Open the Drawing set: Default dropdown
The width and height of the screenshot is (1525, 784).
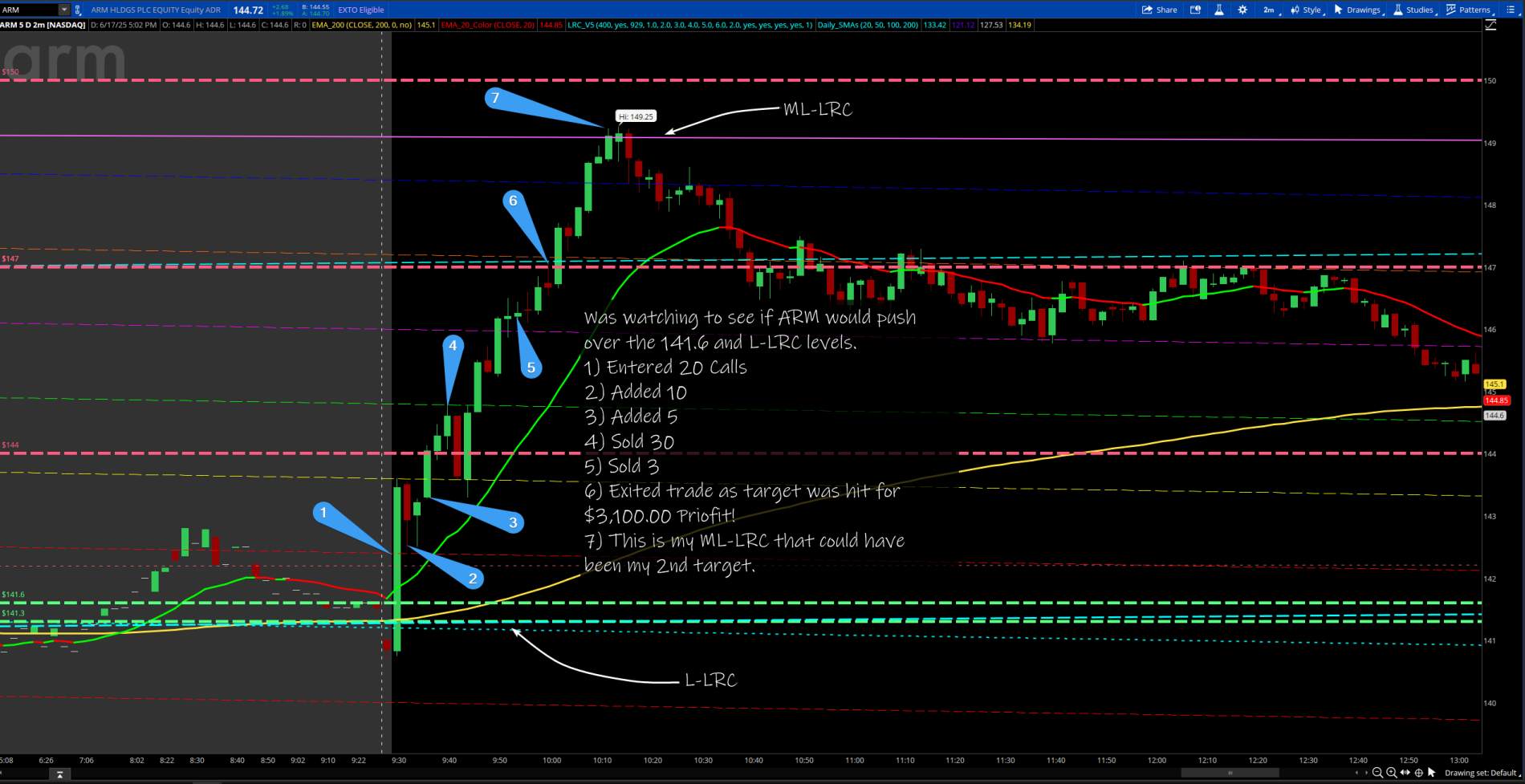pos(1482,773)
